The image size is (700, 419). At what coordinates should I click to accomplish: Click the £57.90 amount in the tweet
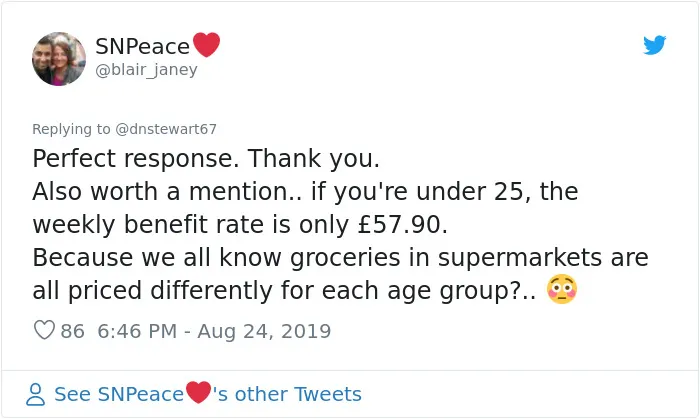click(x=400, y=224)
